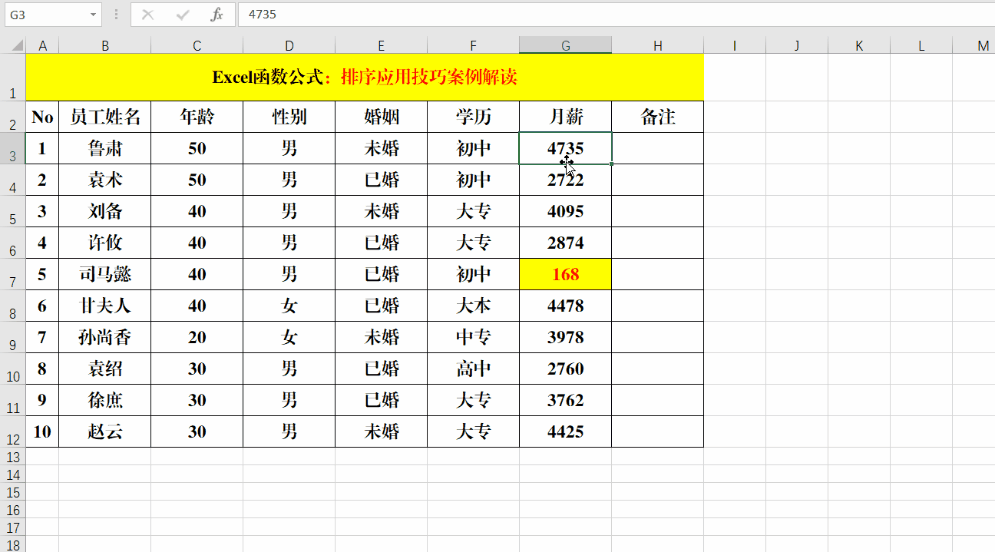Click the yellow title cell about 排序应用技巧案例解读
This screenshot has width=995, height=552.
pos(365,77)
